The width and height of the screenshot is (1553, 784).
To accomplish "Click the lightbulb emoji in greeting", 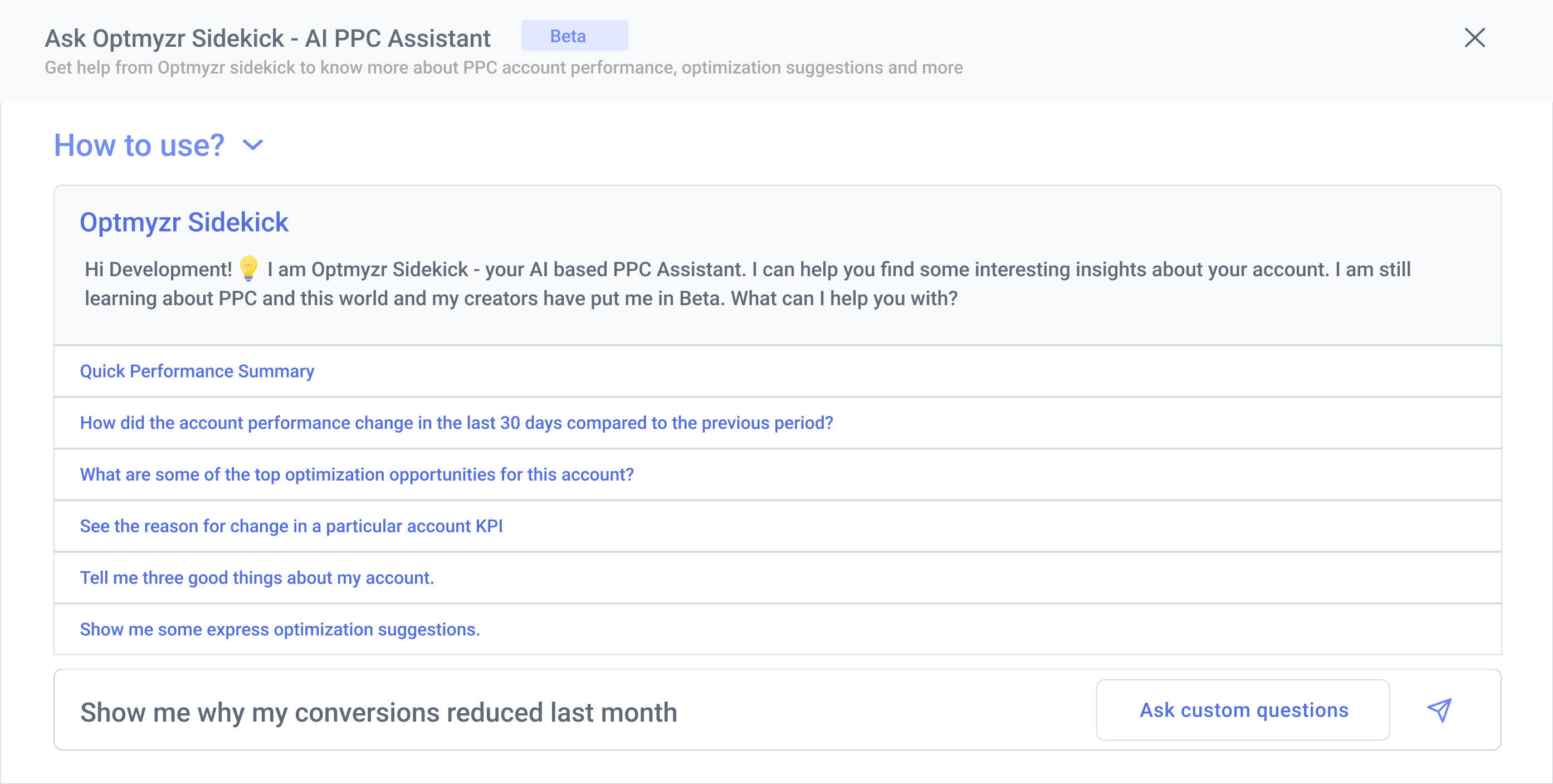I will pyautogui.click(x=248, y=269).
